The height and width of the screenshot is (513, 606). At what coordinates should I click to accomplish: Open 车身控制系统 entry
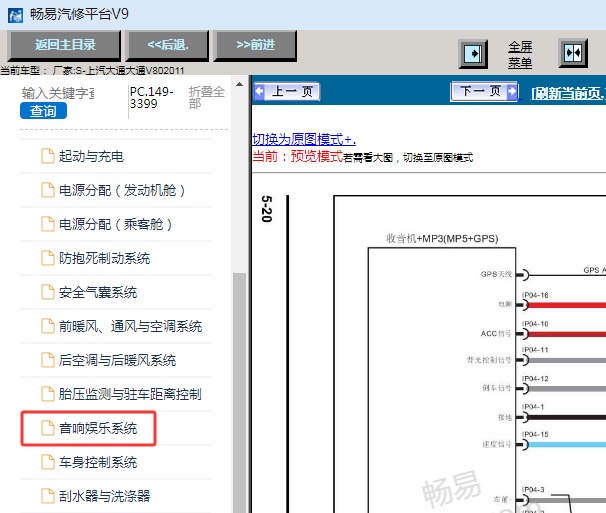click(x=98, y=462)
